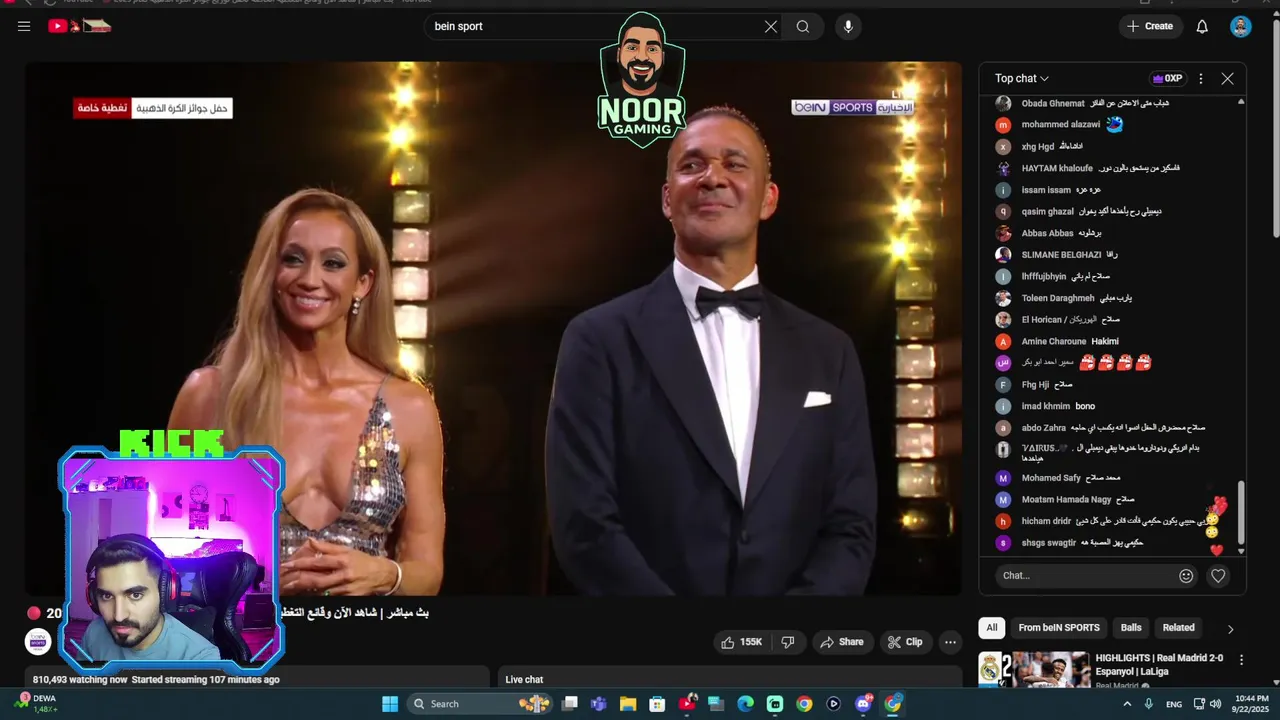Click the live video player
The image size is (1280, 720).
(x=493, y=328)
